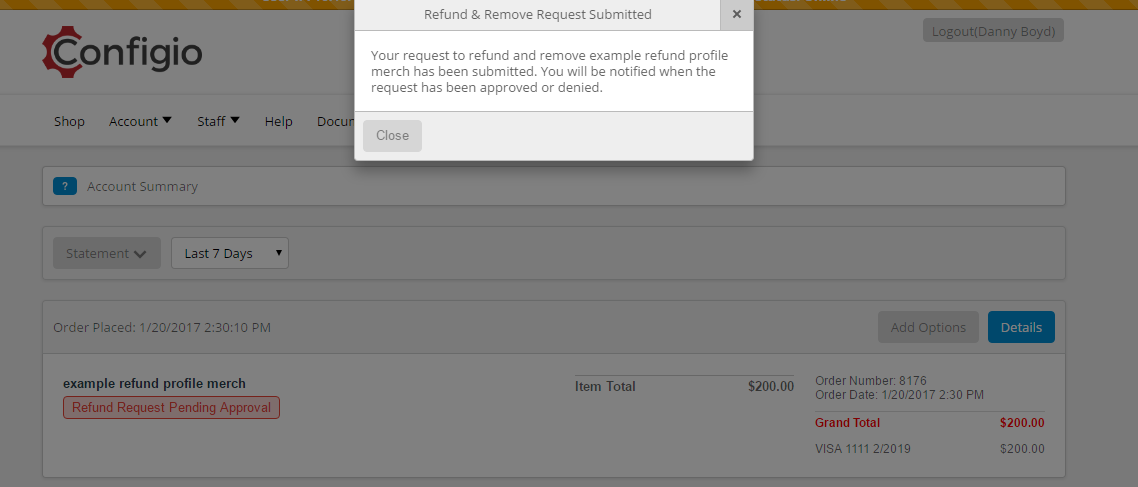Click the Account Summary header text
Image resolution: width=1138 pixels, height=487 pixels.
142,187
